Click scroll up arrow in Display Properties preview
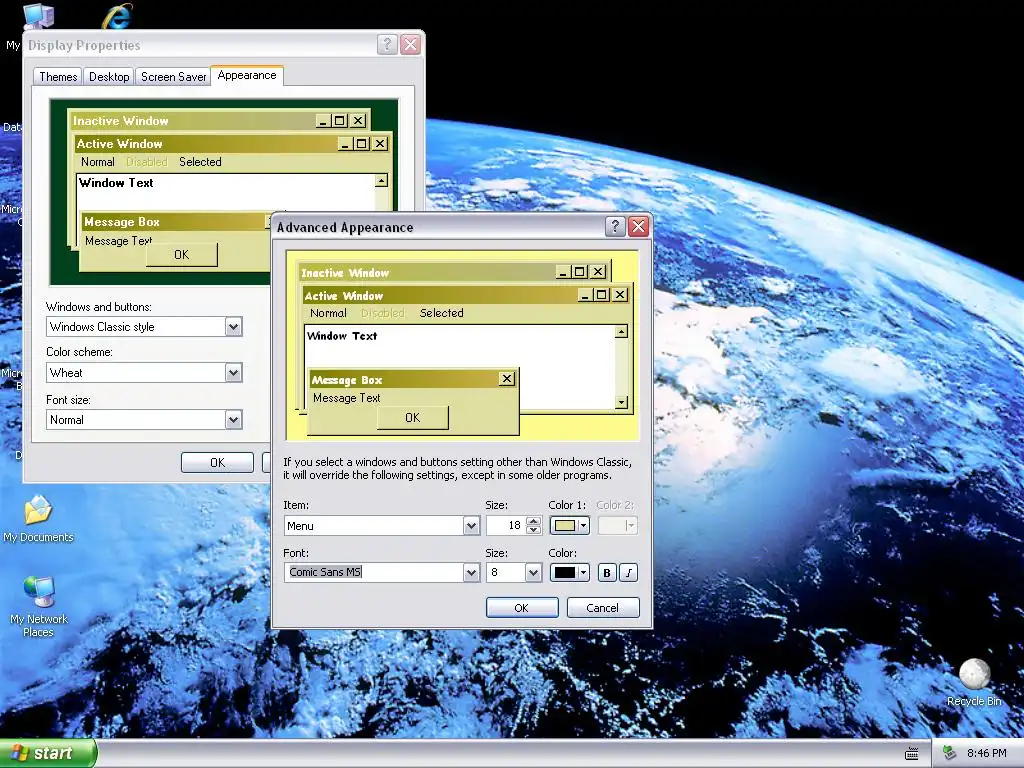 (x=381, y=181)
